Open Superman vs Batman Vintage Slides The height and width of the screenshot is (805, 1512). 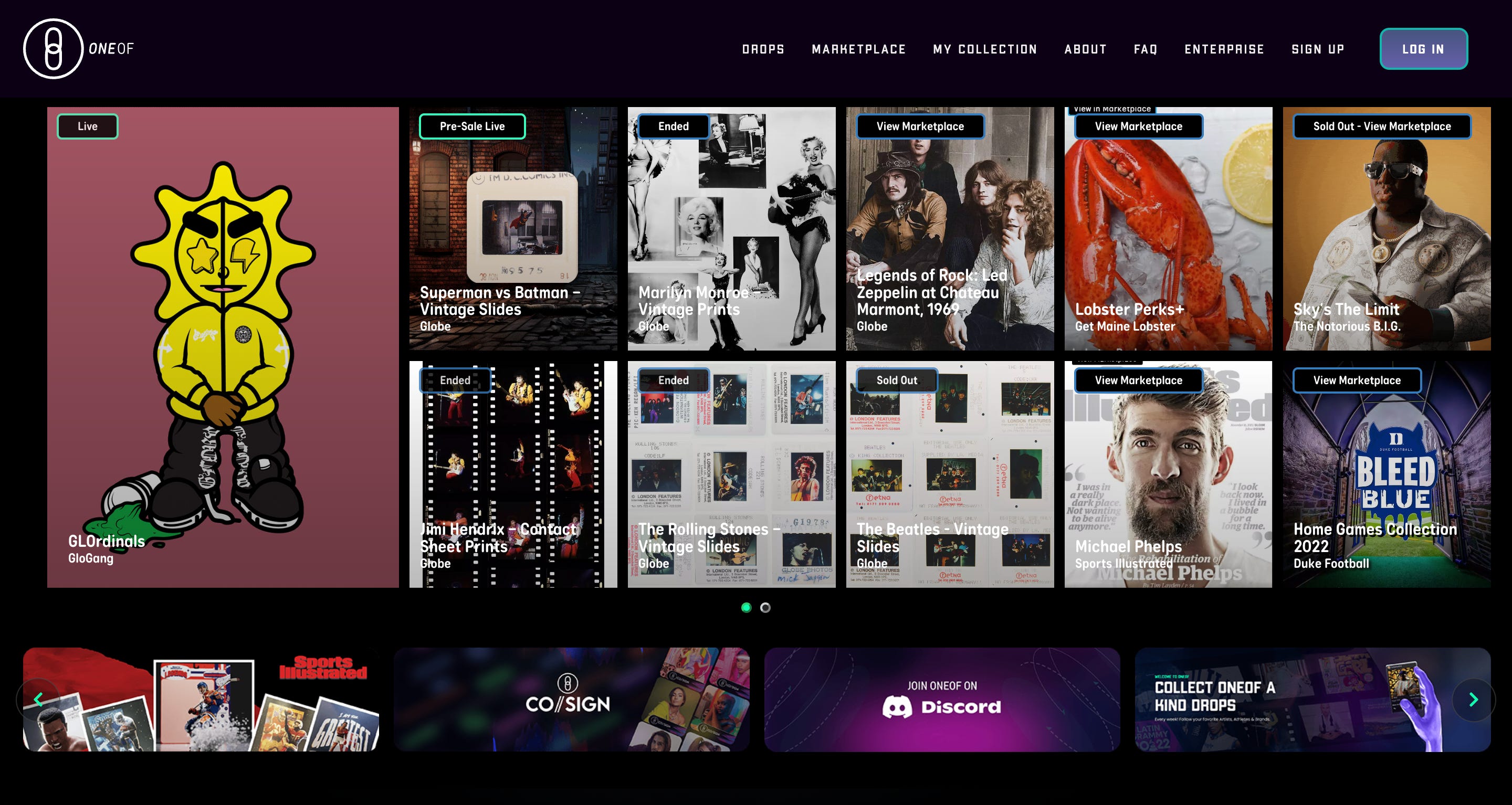513,228
